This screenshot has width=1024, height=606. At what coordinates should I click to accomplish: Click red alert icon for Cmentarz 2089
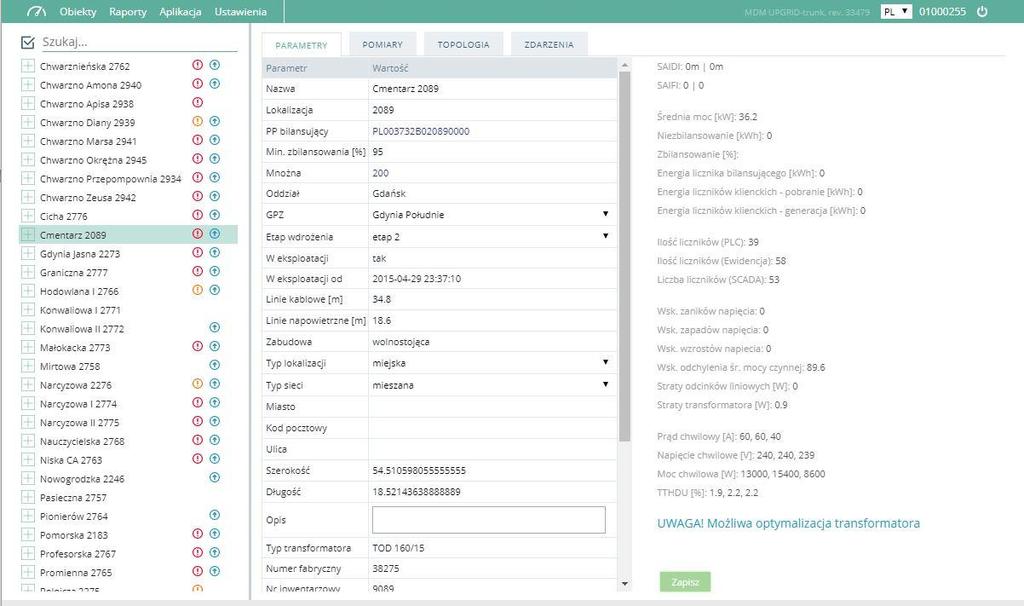[x=197, y=234]
